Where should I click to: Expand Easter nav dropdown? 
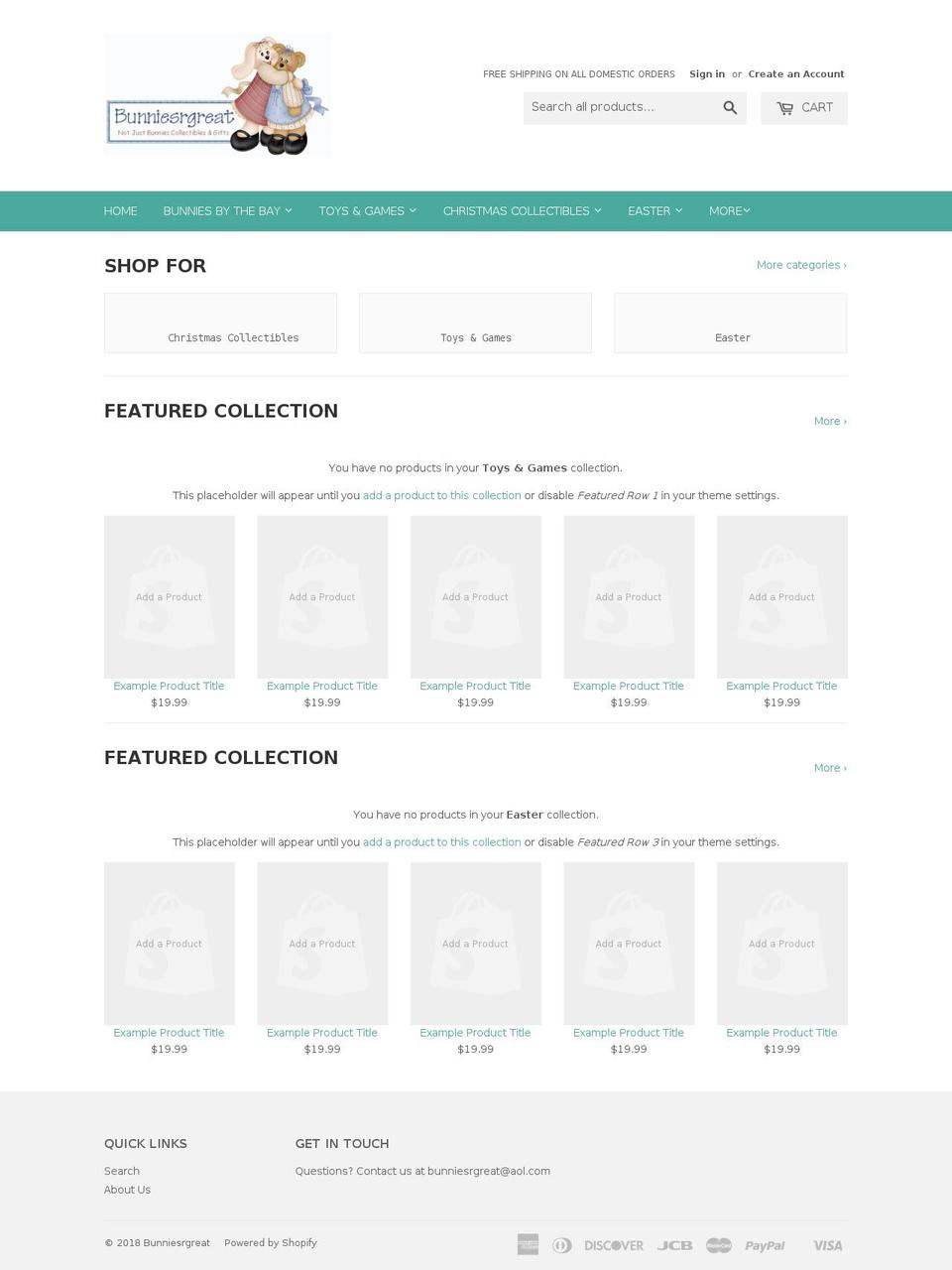point(654,211)
